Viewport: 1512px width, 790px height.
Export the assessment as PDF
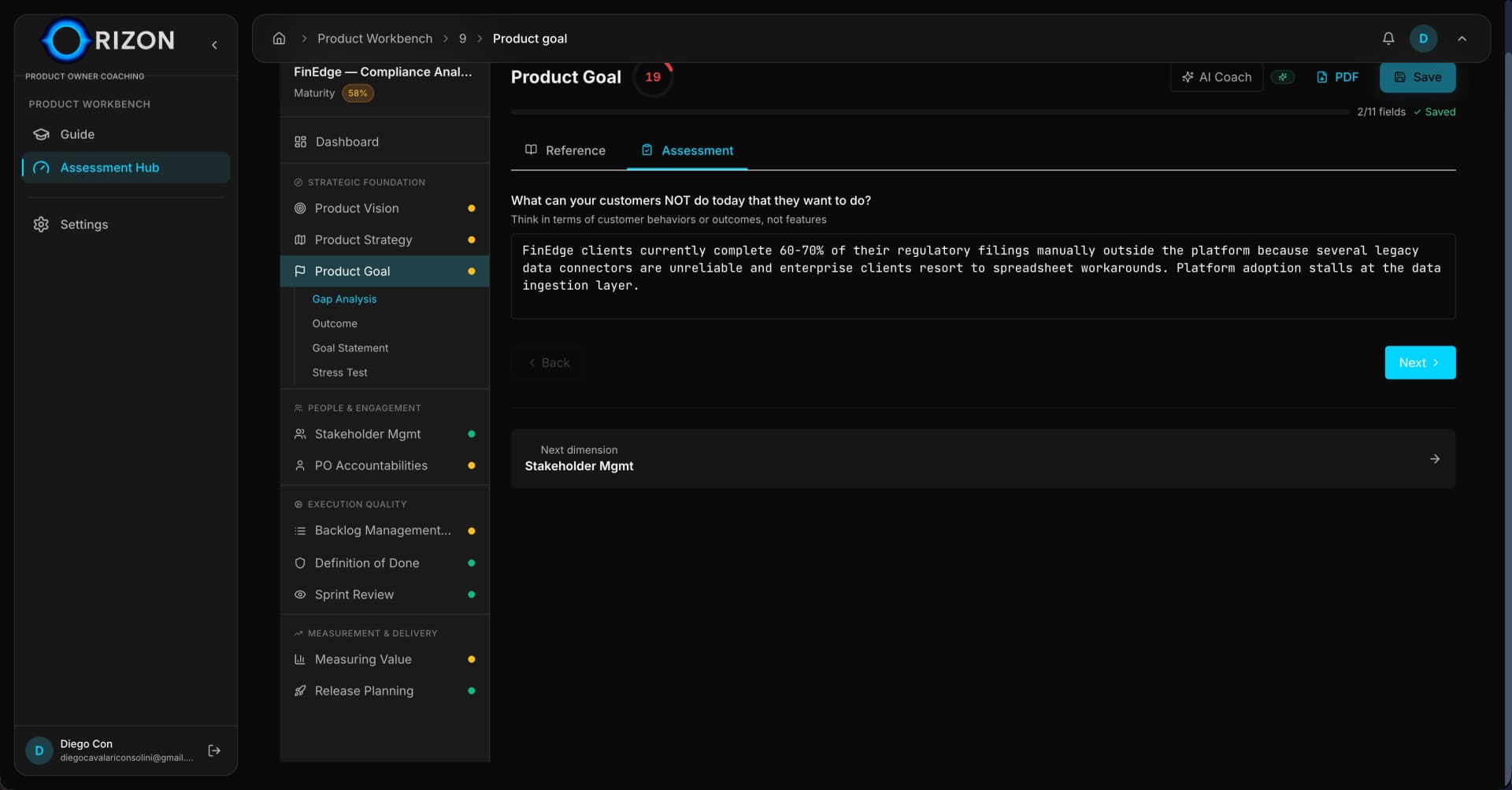[x=1337, y=77]
